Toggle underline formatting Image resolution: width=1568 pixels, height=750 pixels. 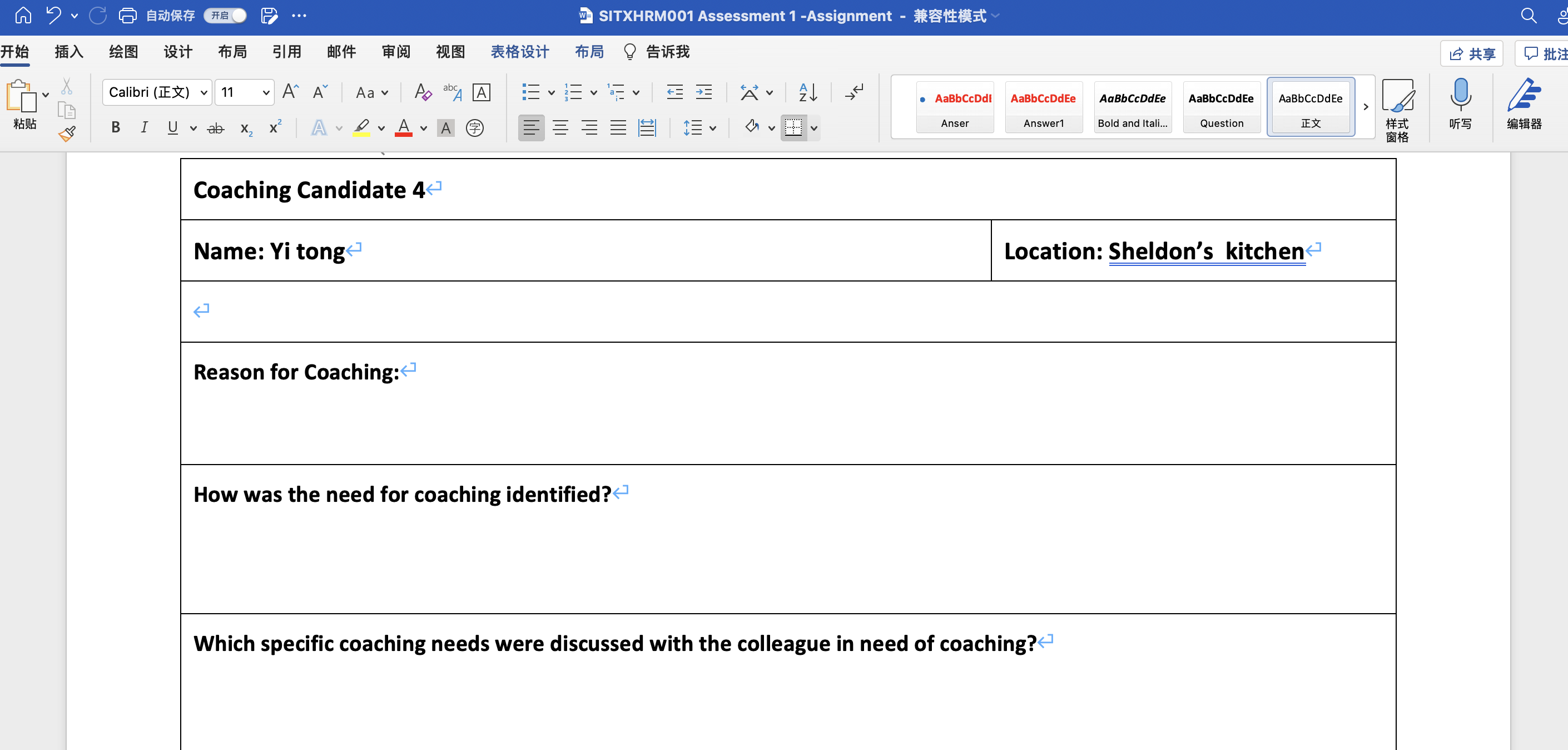pyautogui.click(x=173, y=127)
